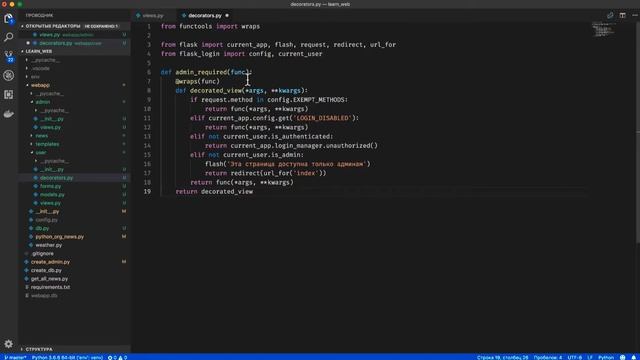Image resolution: width=640 pixels, height=360 pixels.
Task: Open db.py in the file tree
Action: pyautogui.click(x=42, y=228)
